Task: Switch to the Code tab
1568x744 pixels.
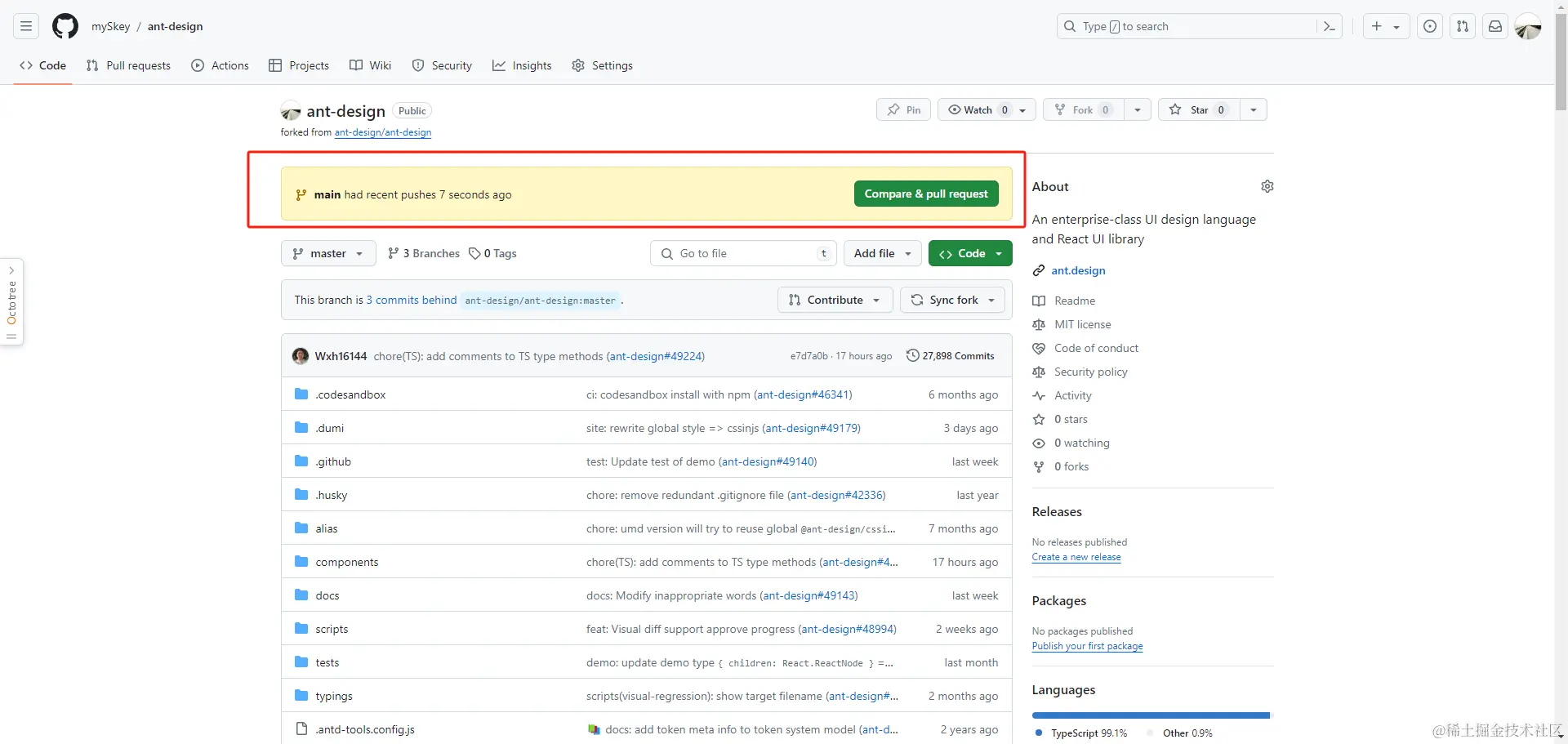Action: (x=43, y=65)
